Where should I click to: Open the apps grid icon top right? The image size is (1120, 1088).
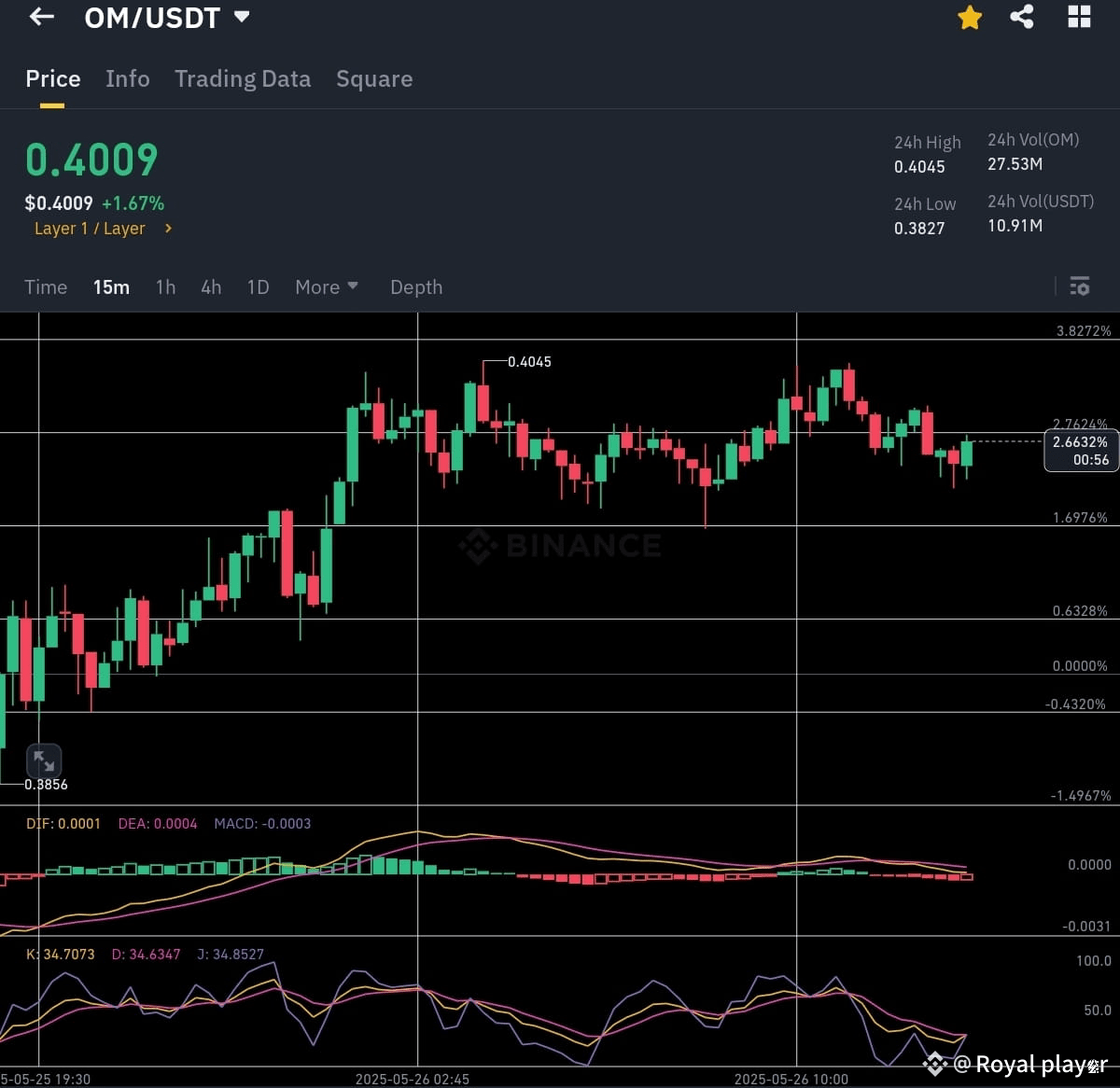1079,17
